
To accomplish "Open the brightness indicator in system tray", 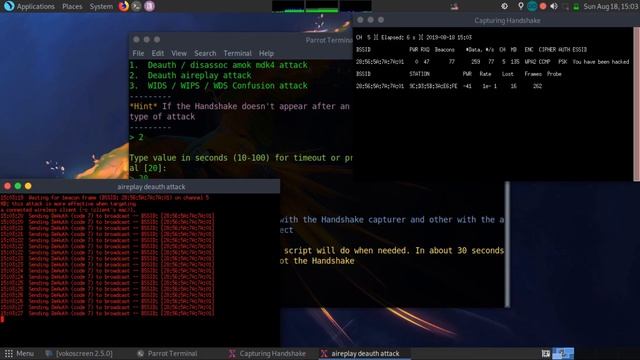I will 504,6.
